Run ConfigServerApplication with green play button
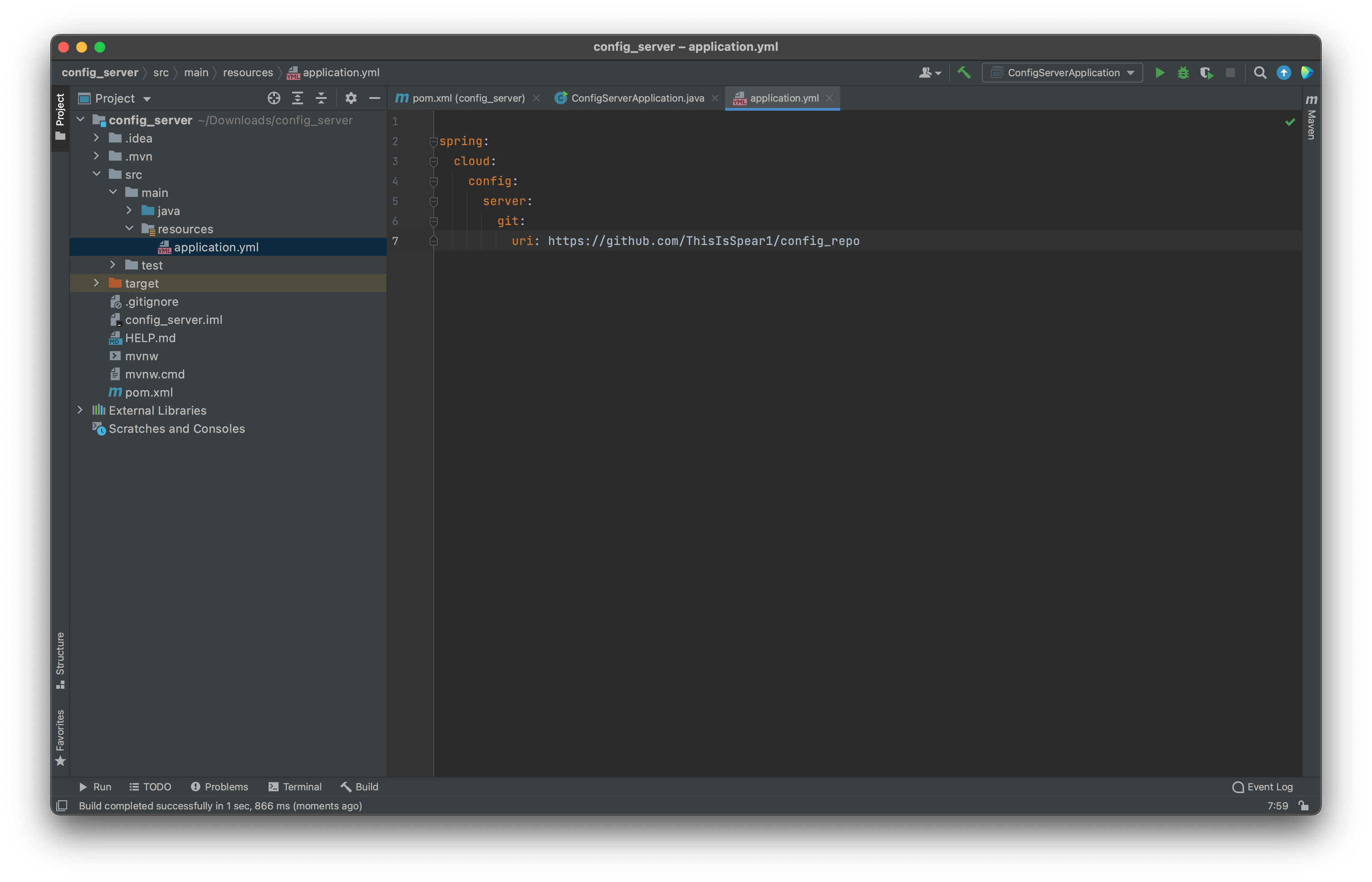Screen dimensions: 1372x882 [x=1160, y=73]
